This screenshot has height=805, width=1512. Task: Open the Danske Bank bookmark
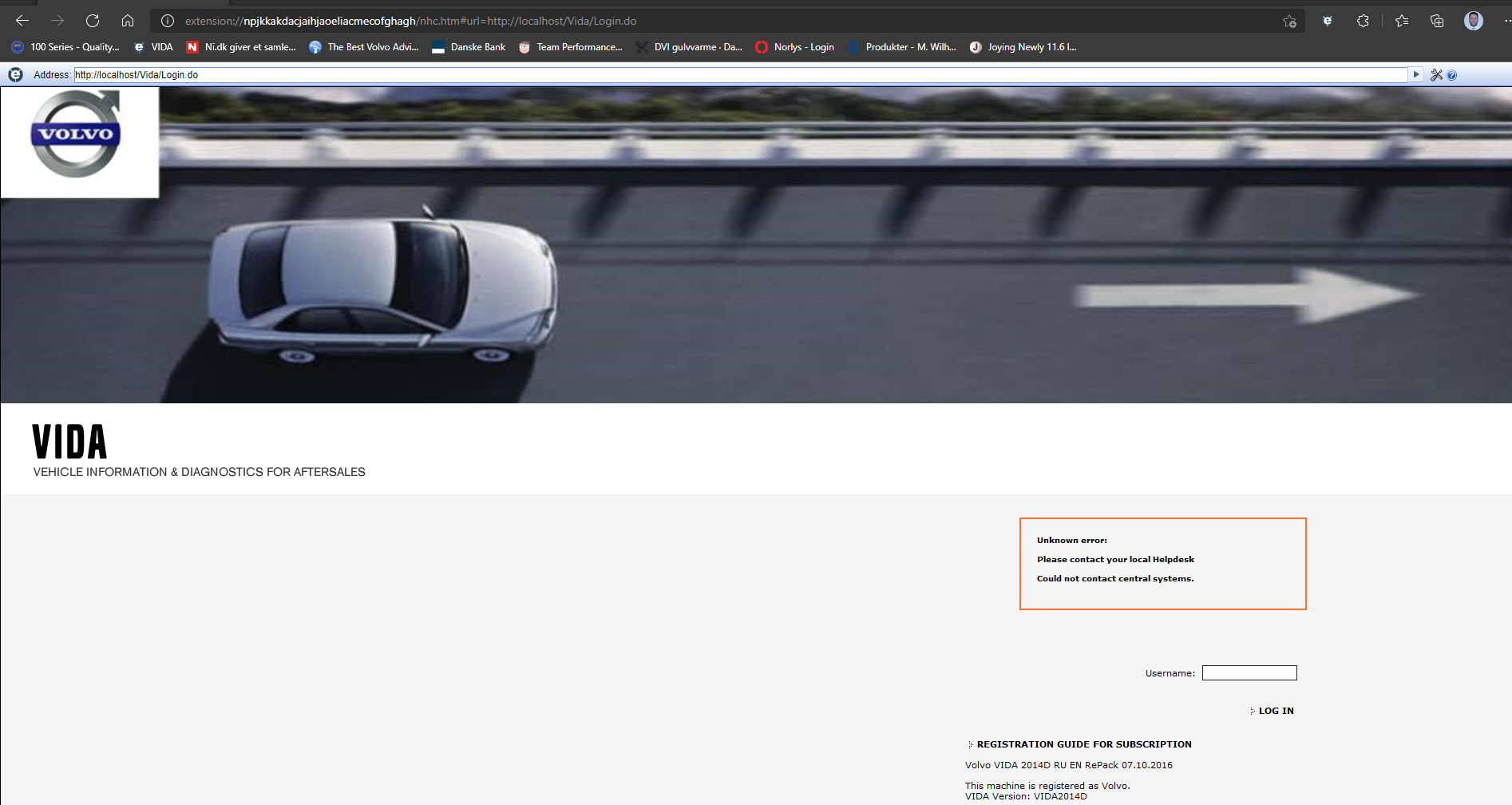469,47
